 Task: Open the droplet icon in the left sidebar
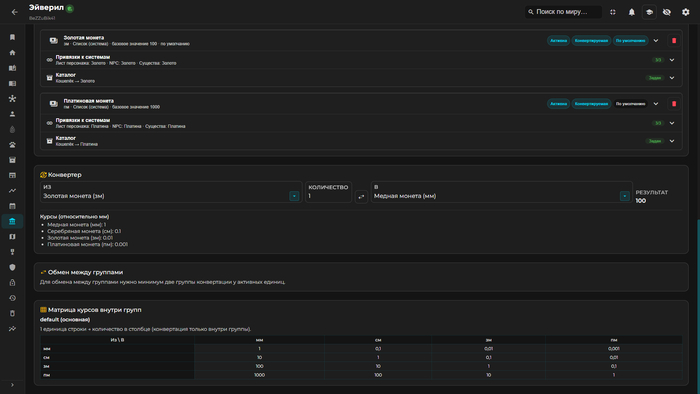[12, 129]
